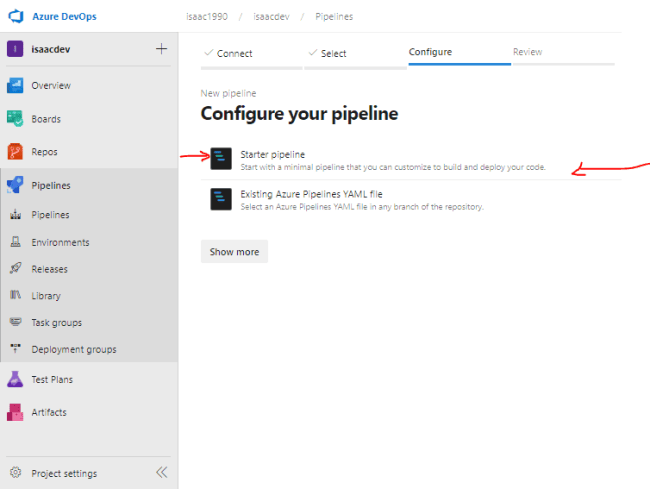Click the Azure DevOps logo icon
650x489 pixels.
[16, 16]
